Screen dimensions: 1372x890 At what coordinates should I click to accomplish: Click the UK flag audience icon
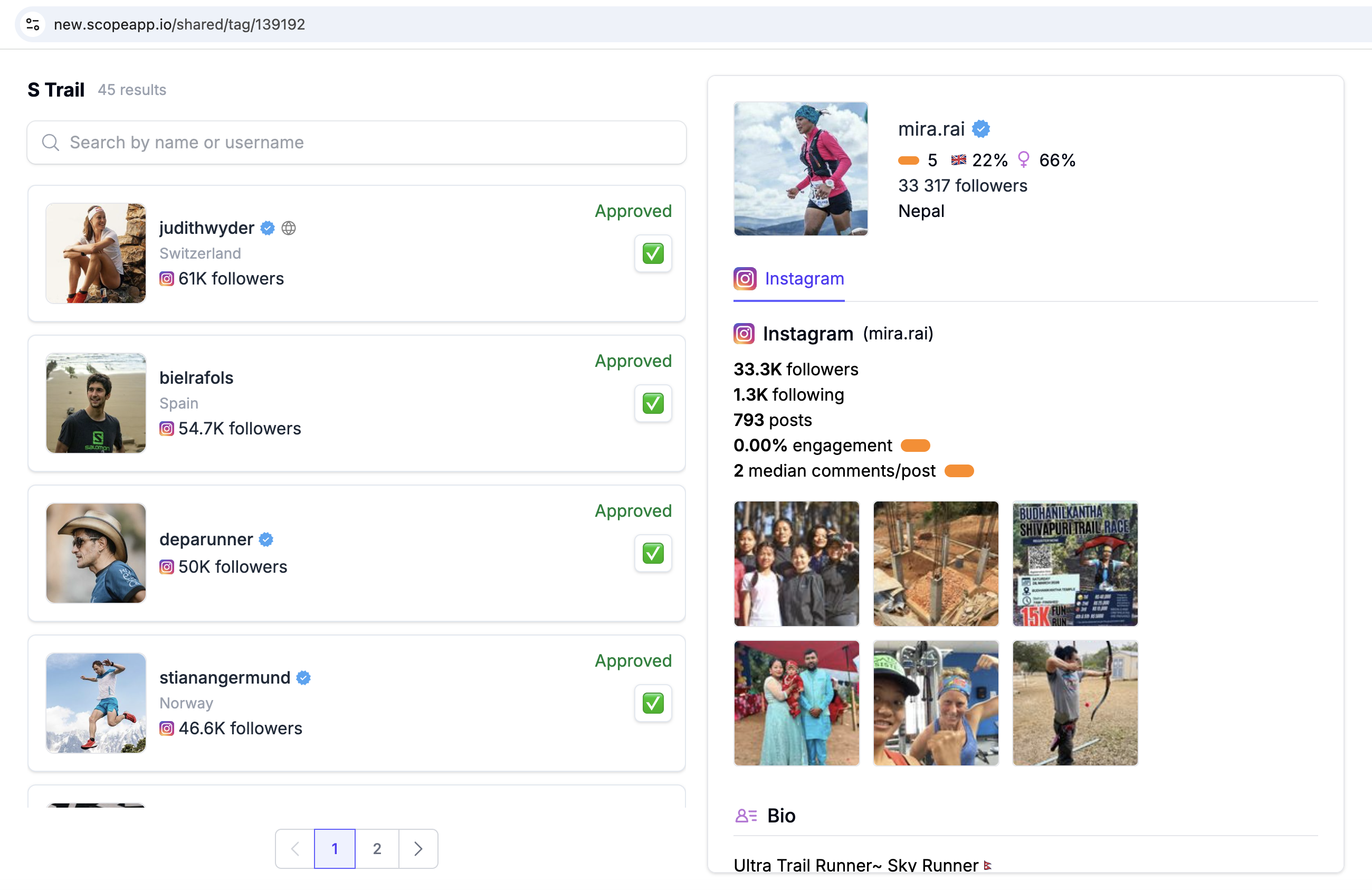coord(958,160)
